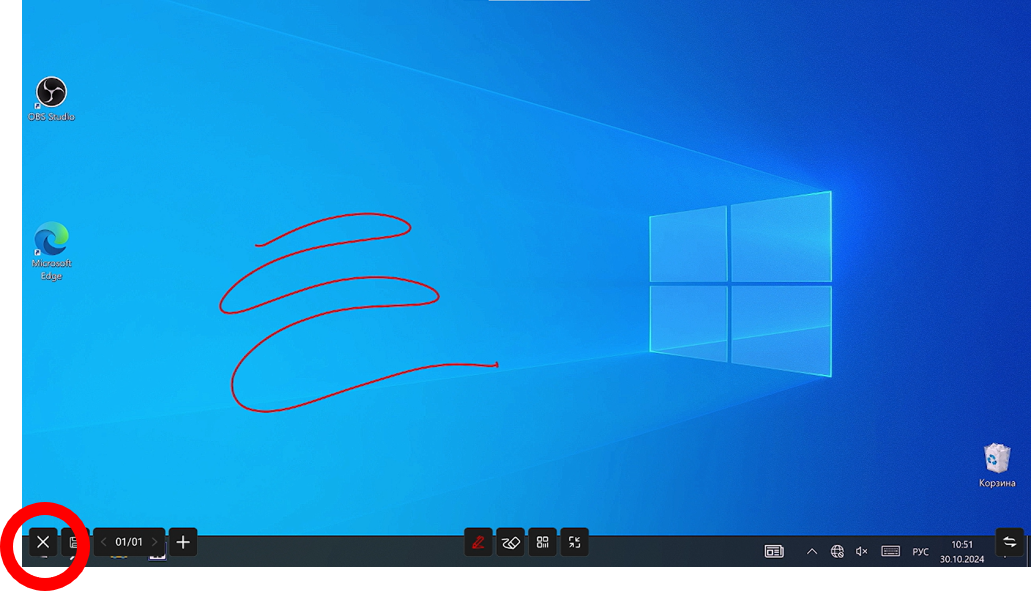Select the red pen tool

[x=478, y=542]
